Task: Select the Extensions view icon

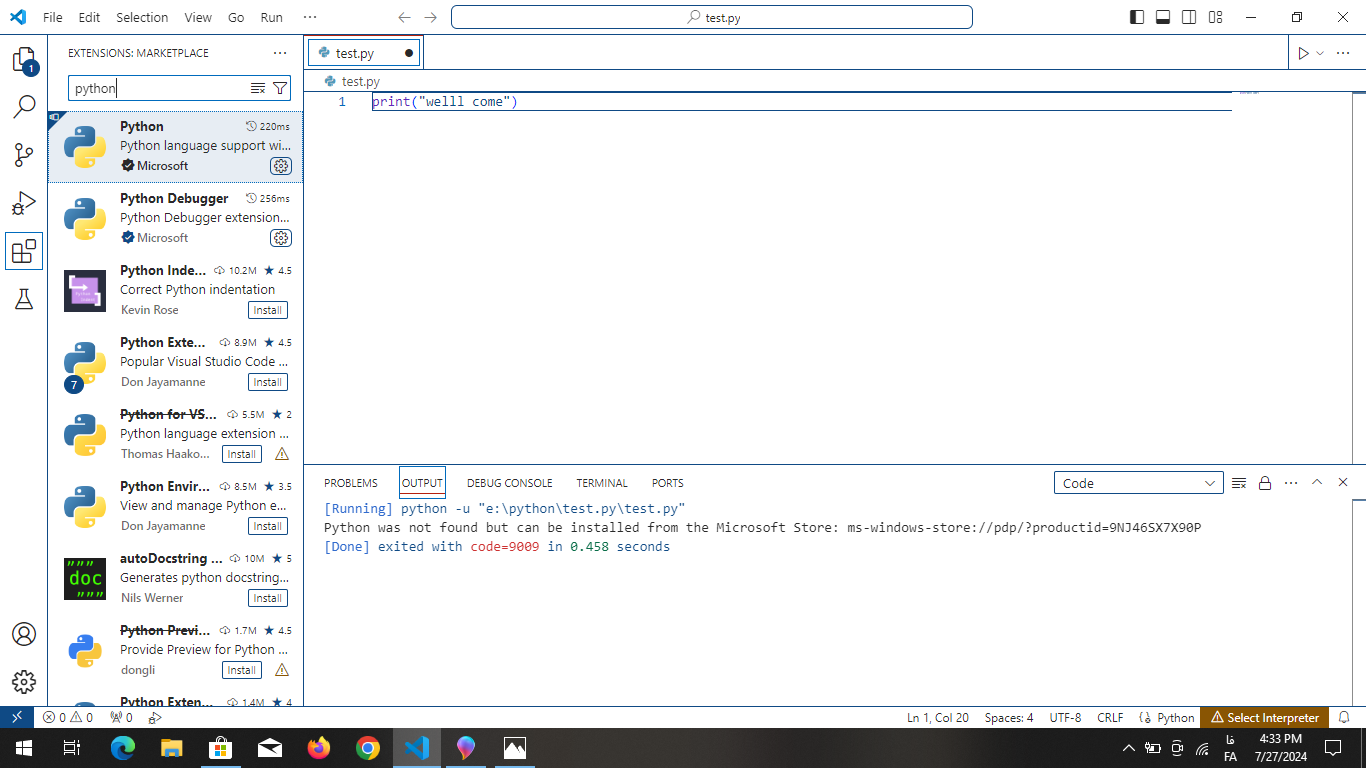Action: (x=24, y=251)
